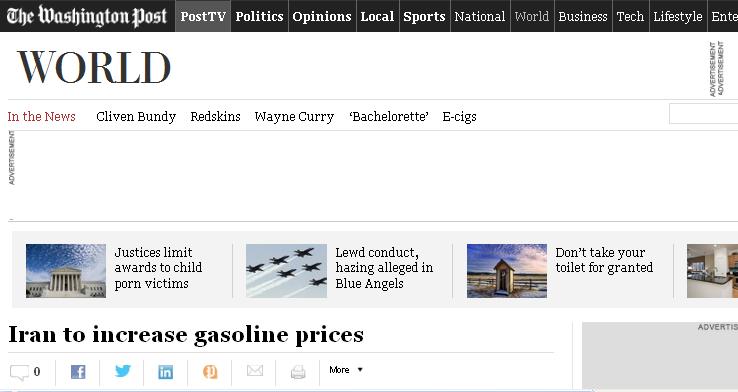The height and width of the screenshot is (392, 738).
Task: Click the large WORLD section heading
Action: [x=94, y=67]
